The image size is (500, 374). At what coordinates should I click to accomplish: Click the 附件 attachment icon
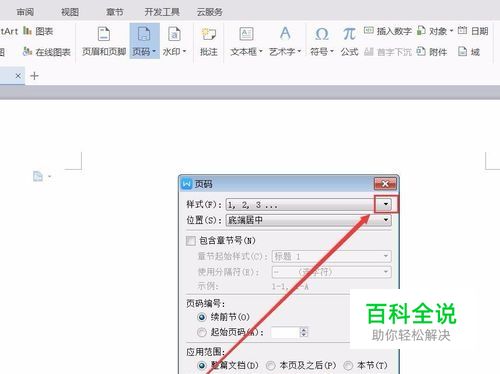pyautogui.click(x=421, y=51)
